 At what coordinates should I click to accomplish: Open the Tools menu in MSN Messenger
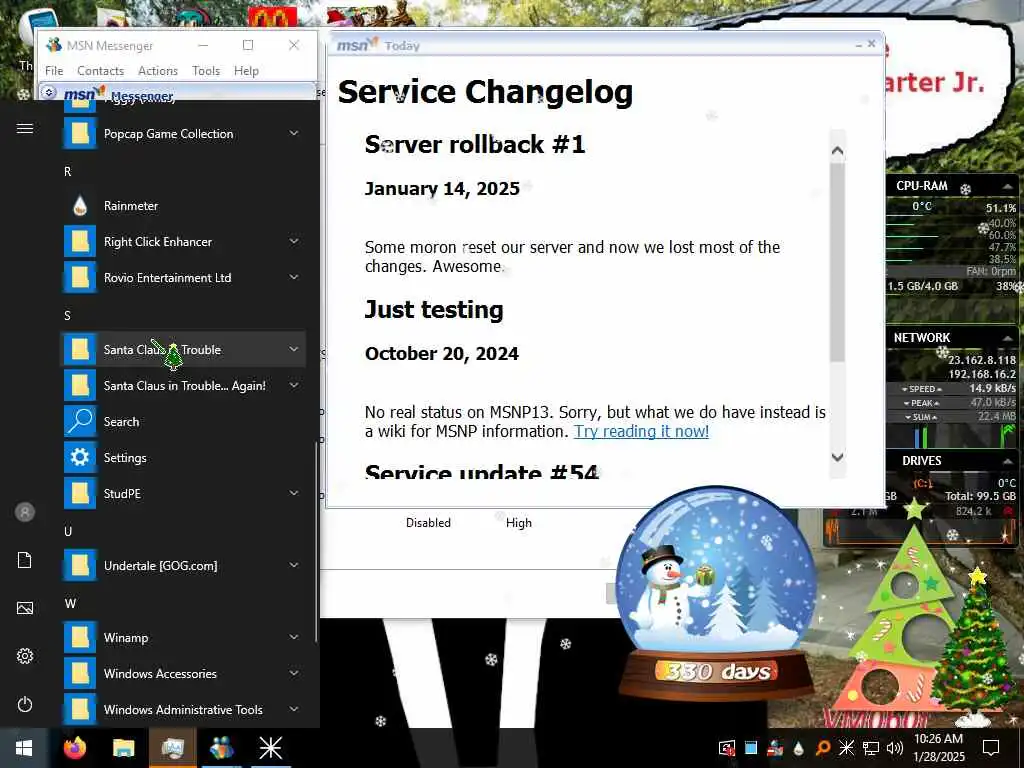click(x=206, y=71)
